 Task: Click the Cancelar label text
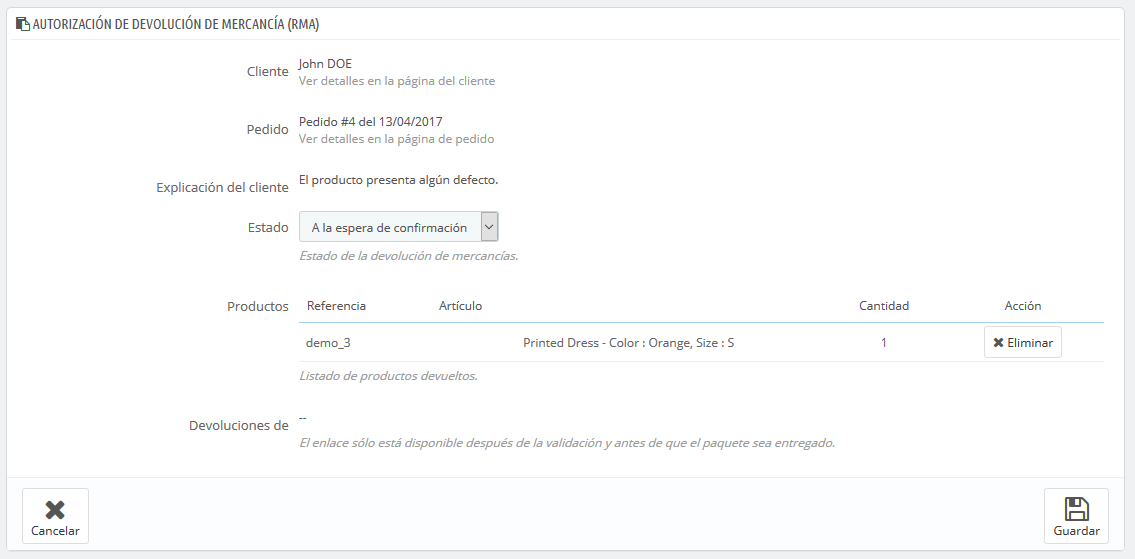[55, 531]
